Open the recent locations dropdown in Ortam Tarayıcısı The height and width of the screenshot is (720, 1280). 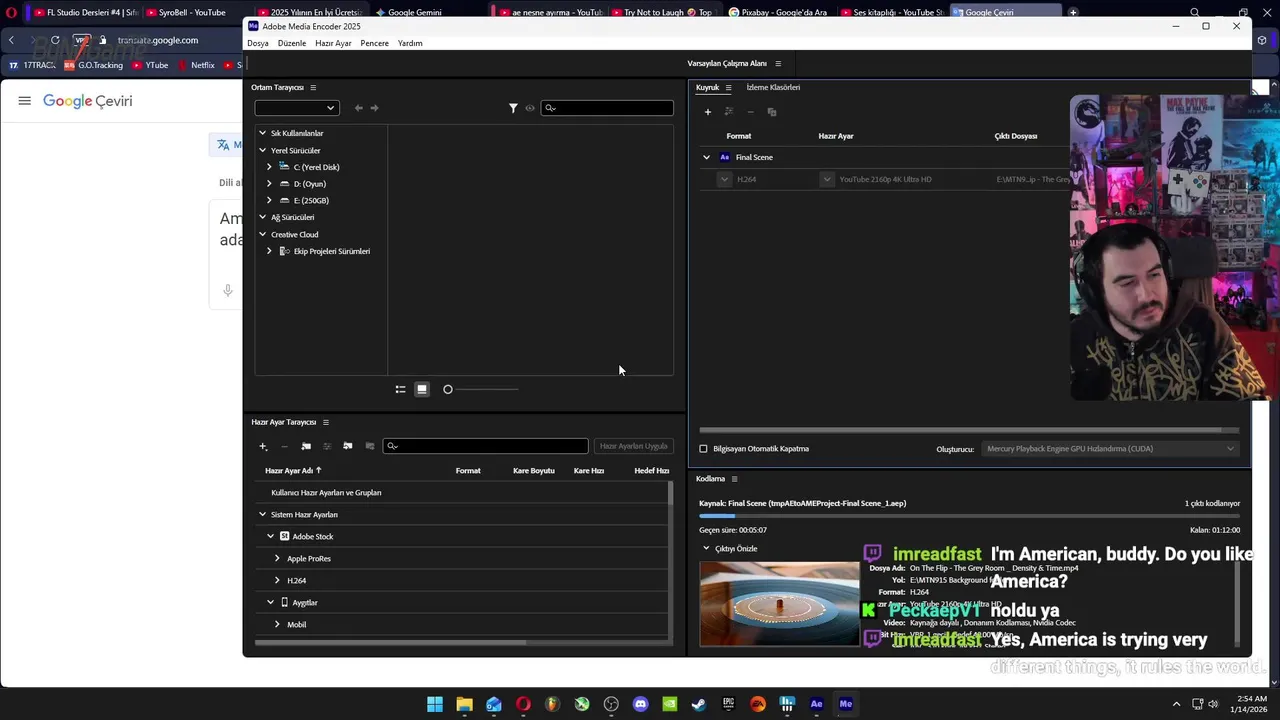297,108
